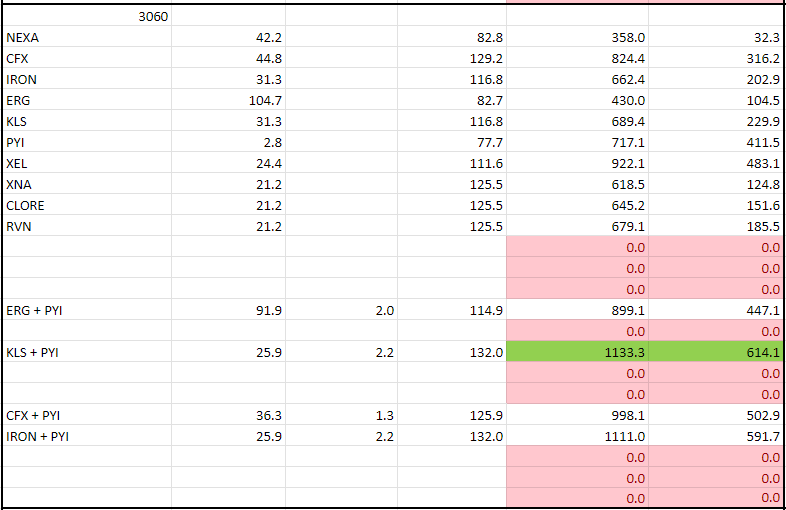Select CLORE value 151.6
Image resolution: width=786 pixels, height=510 pixels.
coord(716,206)
